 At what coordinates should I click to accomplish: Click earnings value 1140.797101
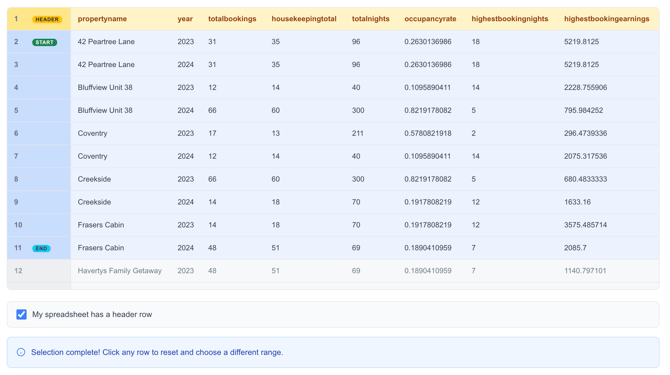tap(585, 271)
